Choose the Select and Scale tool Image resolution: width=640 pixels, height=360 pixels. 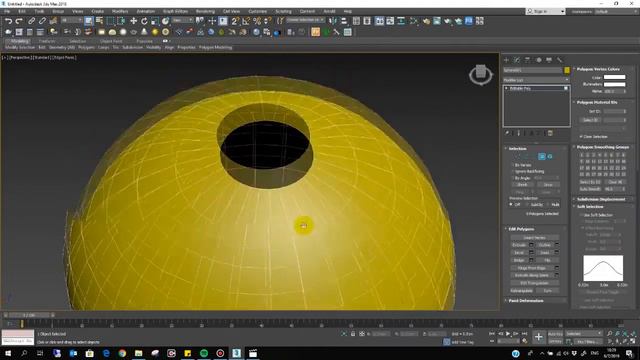pyautogui.click(x=155, y=21)
